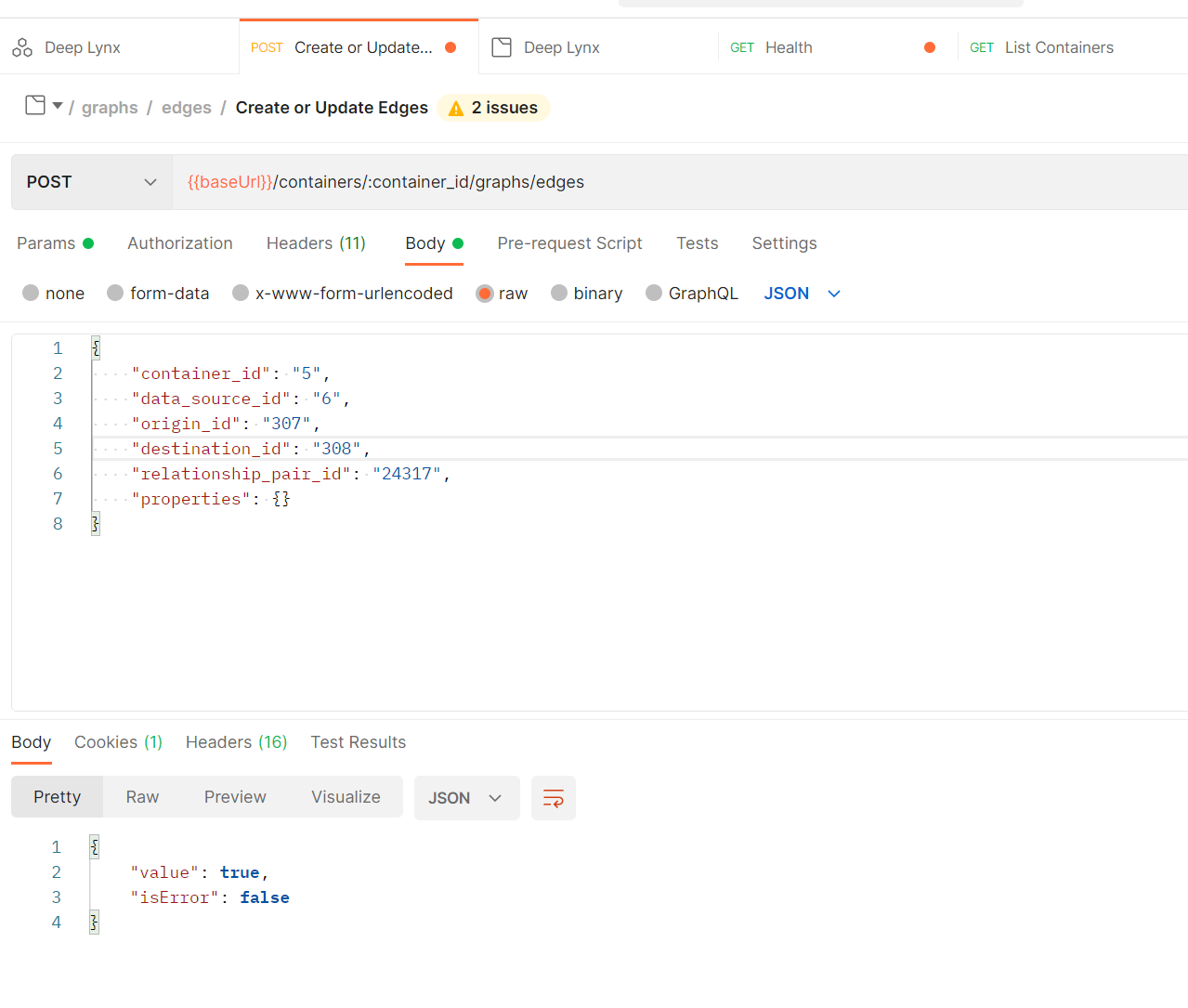Click the Raw response view button
The image size is (1188, 1008).
click(142, 797)
